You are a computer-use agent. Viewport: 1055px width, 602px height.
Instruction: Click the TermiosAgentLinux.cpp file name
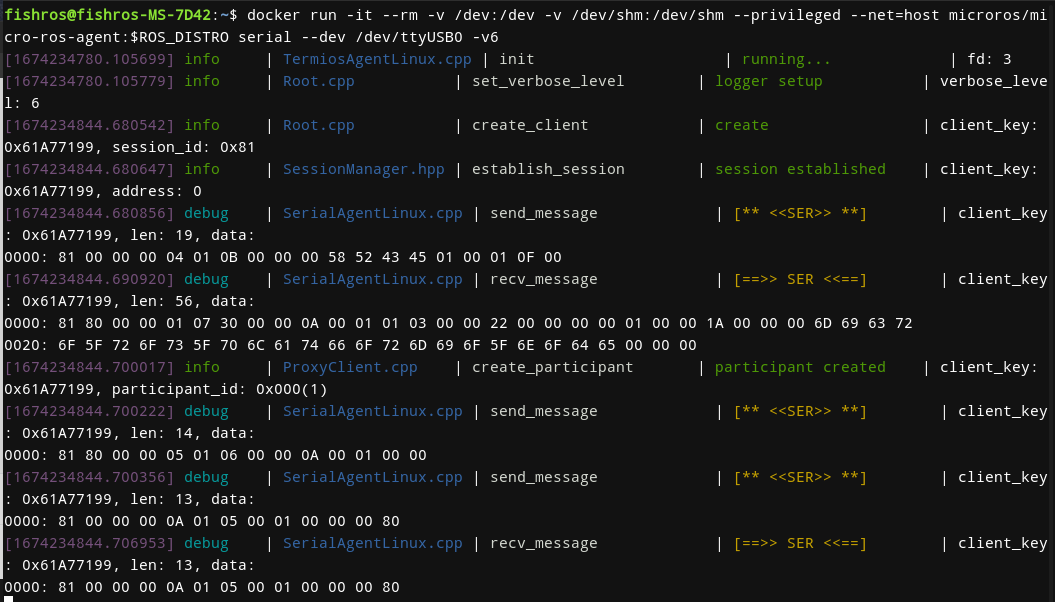(x=377, y=59)
